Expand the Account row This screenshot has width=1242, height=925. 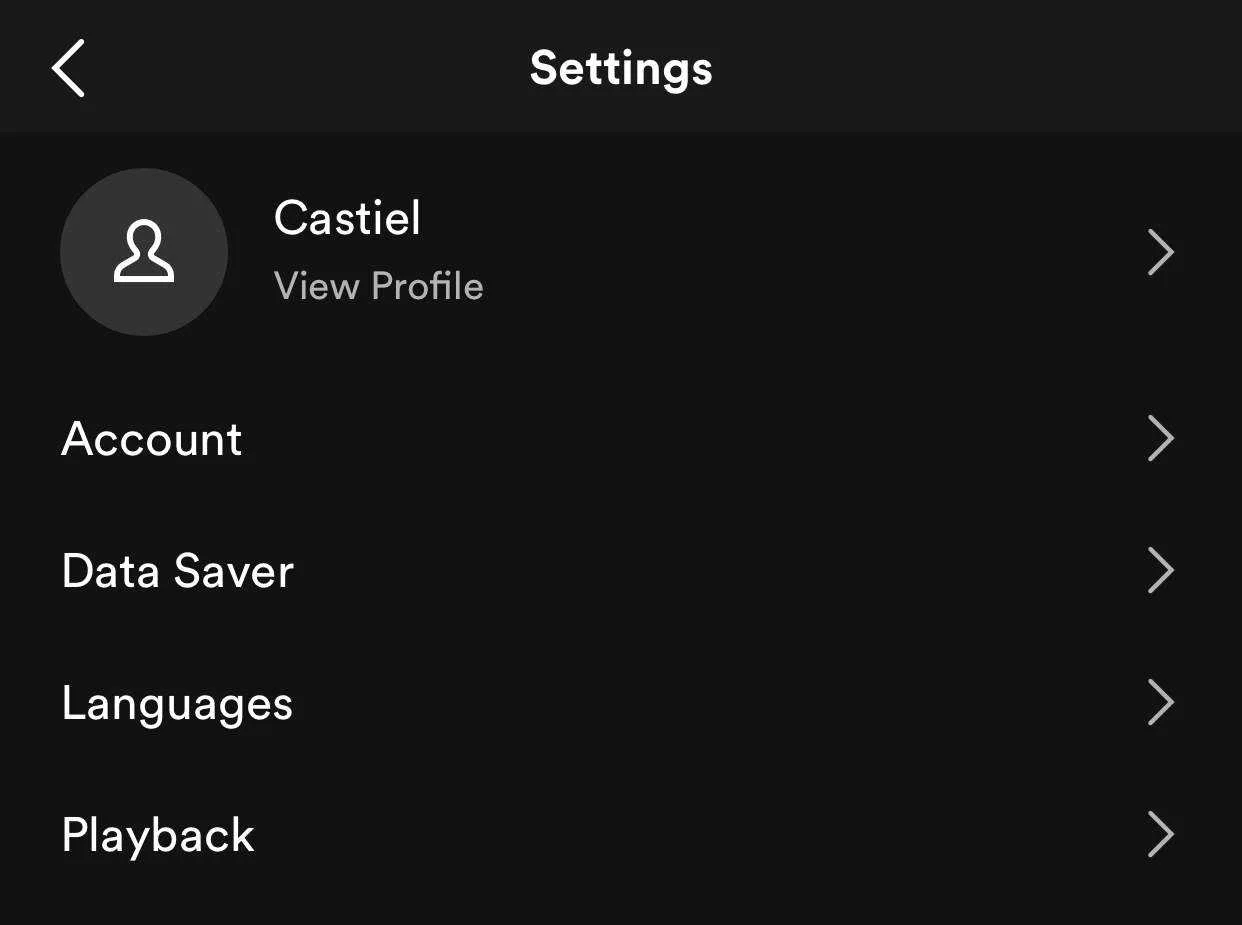(x=621, y=438)
